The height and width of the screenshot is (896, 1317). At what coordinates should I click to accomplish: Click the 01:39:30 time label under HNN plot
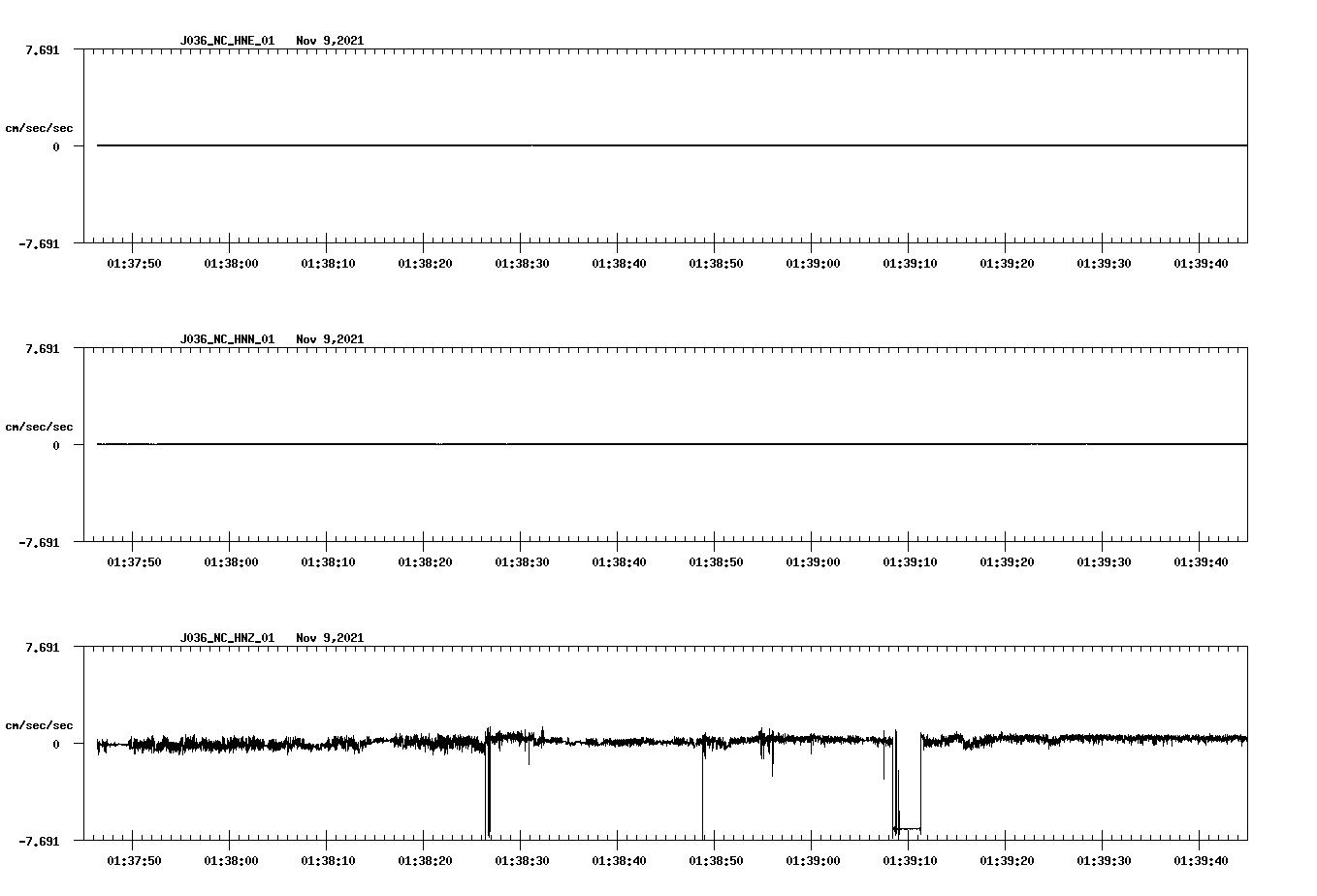point(1104,562)
